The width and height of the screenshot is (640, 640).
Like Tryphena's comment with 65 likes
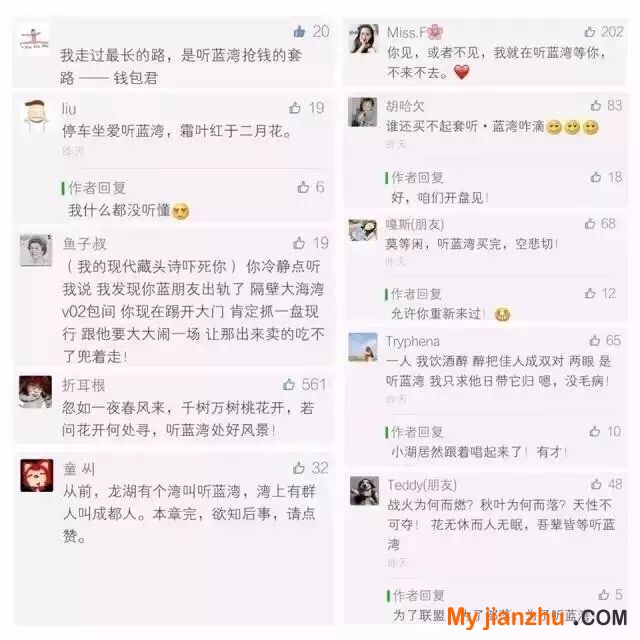[595, 340]
